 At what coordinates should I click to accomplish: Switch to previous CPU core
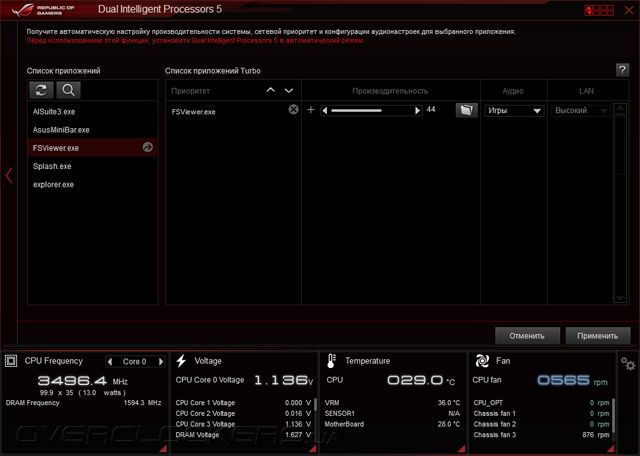[110, 361]
